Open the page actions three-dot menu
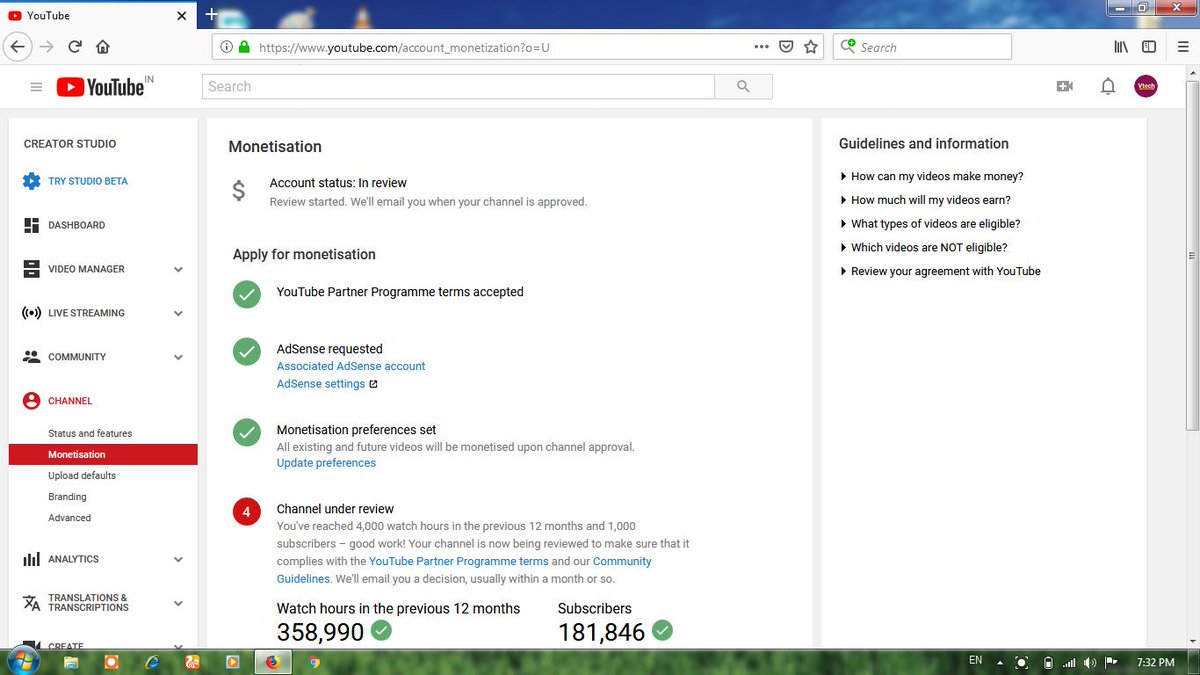The width and height of the screenshot is (1200, 675). [761, 47]
